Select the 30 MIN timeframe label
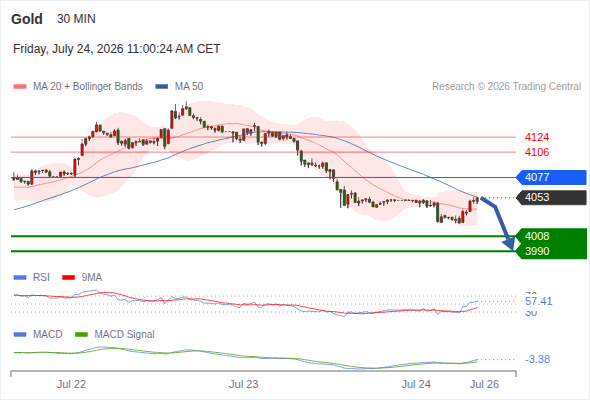Screen dimensions: 590x400 [x=76, y=19]
